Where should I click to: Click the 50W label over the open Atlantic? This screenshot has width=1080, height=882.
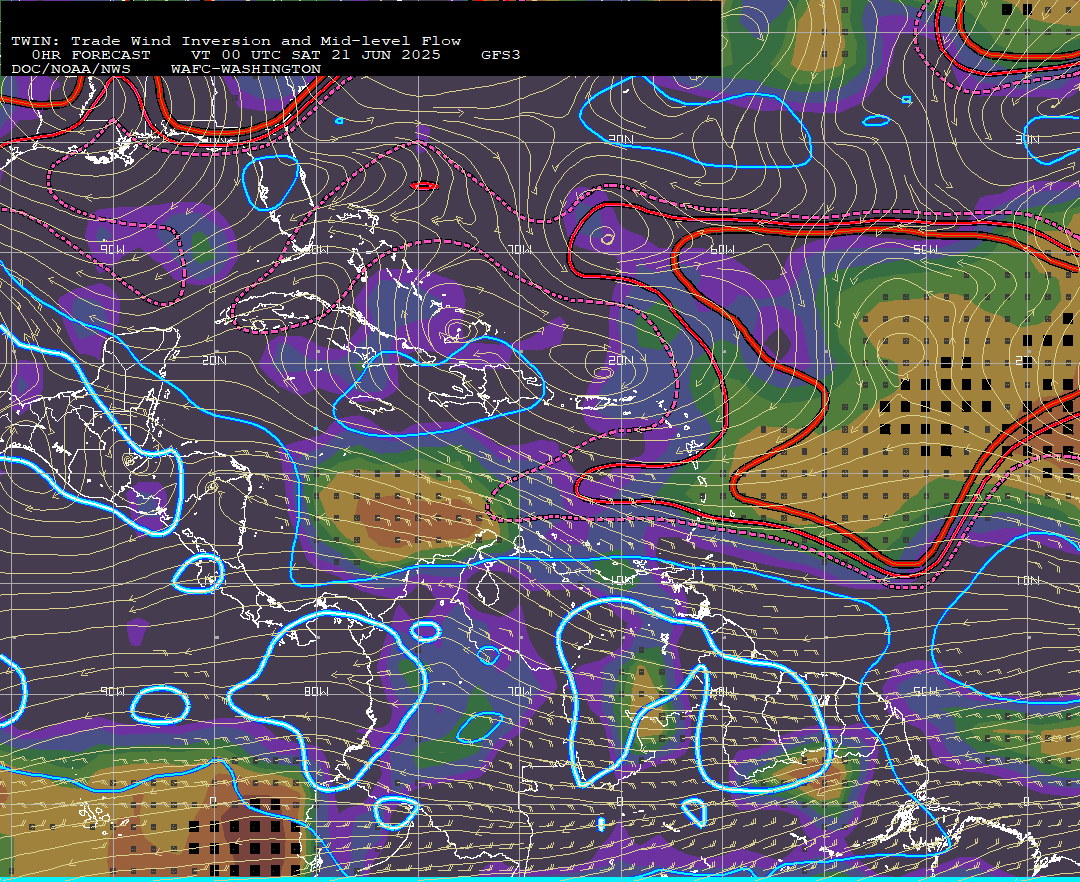click(925, 249)
